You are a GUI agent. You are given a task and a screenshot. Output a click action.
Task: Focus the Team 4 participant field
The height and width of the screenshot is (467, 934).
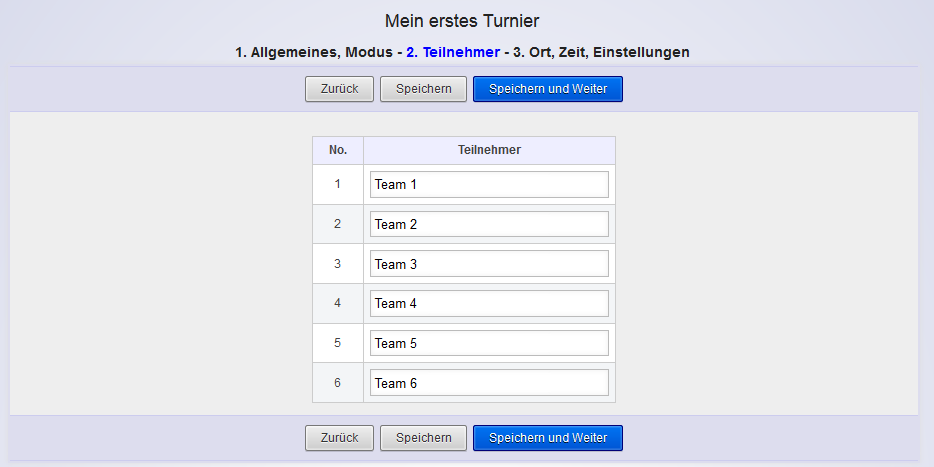489,303
